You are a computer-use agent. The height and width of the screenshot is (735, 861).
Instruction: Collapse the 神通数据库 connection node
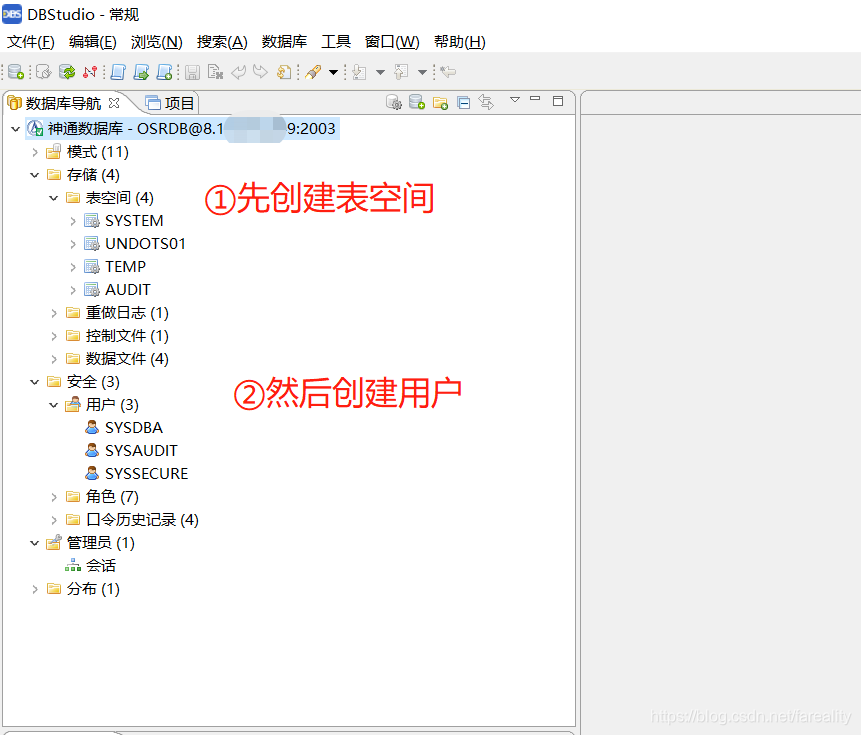pos(15,129)
